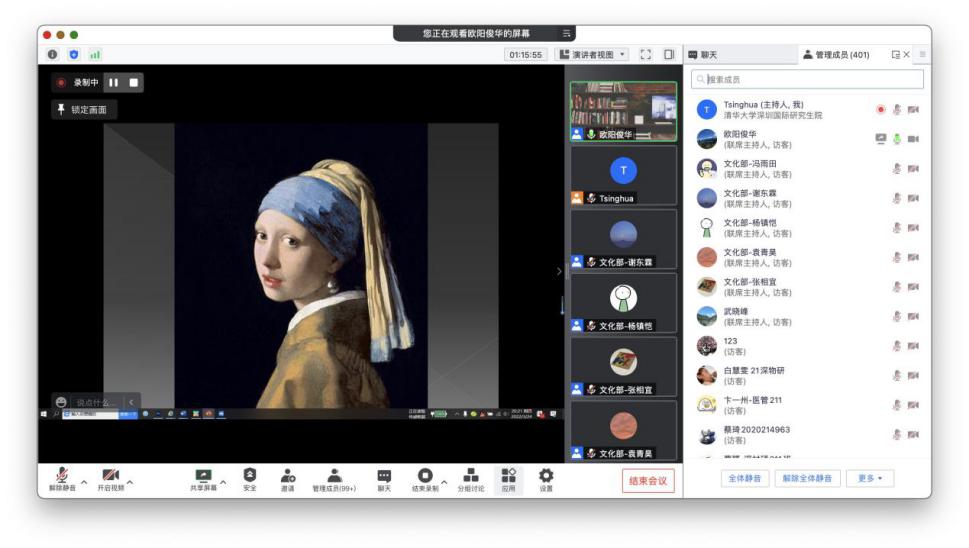Viewport: 969px width, 548px height.
Task: Click the 结束会议 button
Action: [648, 481]
